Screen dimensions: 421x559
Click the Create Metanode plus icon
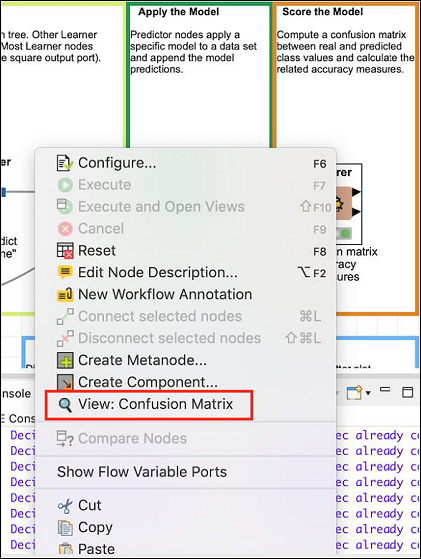[65, 360]
